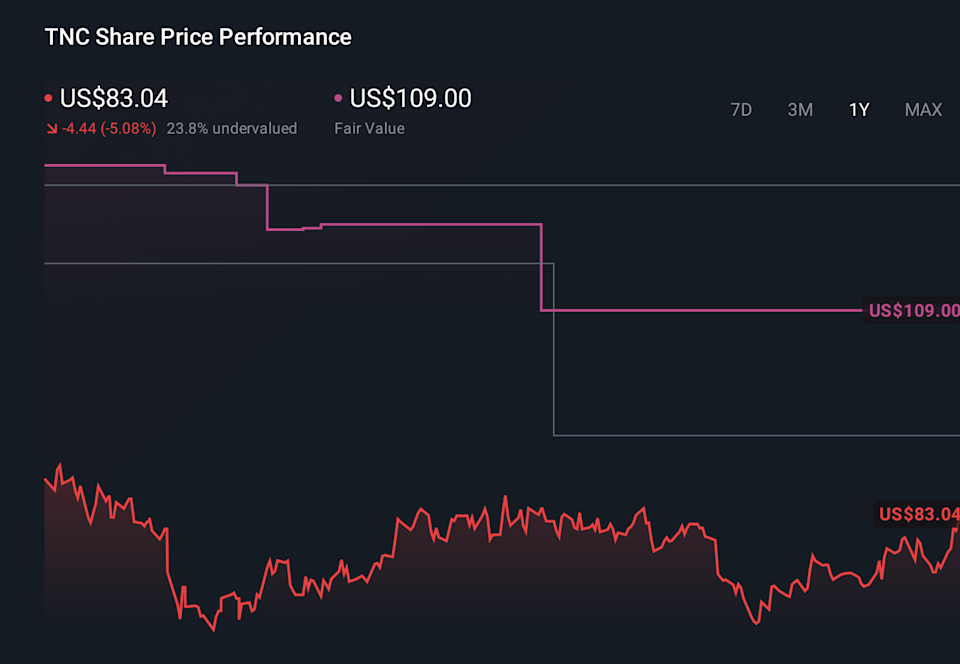Click the pink fair value step line
Image resolution: width=960 pixels, height=664 pixels.
click(x=430, y=224)
